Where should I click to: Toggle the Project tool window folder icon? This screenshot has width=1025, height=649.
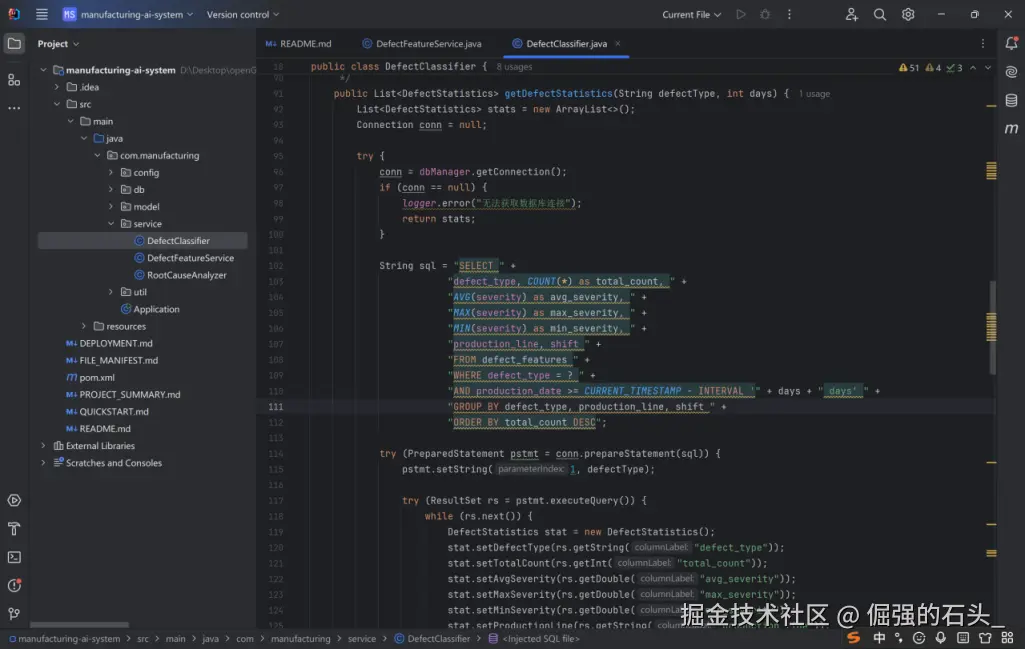(x=14, y=43)
